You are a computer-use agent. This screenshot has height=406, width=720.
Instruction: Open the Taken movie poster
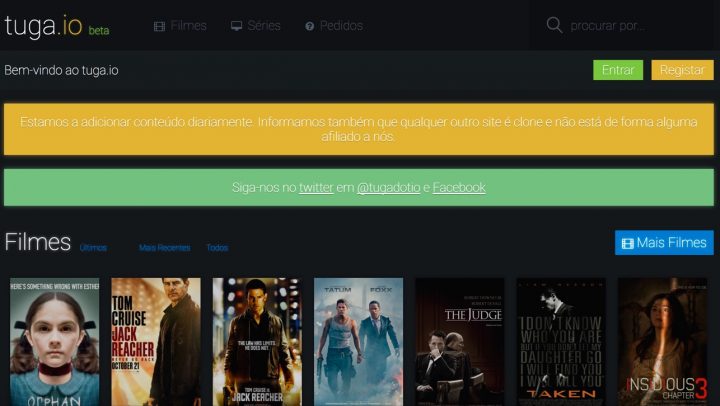point(561,342)
